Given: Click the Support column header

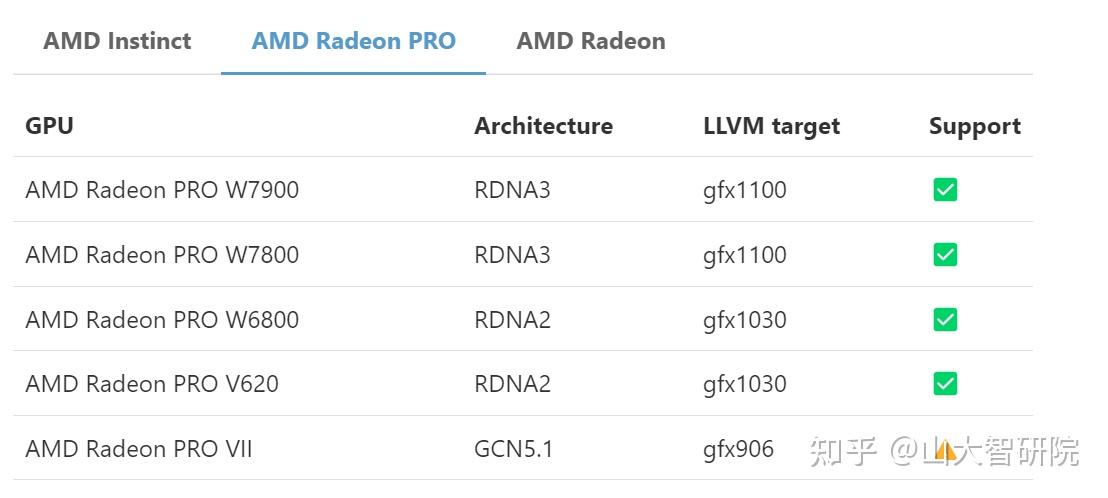Looking at the screenshot, I should pyautogui.click(x=974, y=126).
